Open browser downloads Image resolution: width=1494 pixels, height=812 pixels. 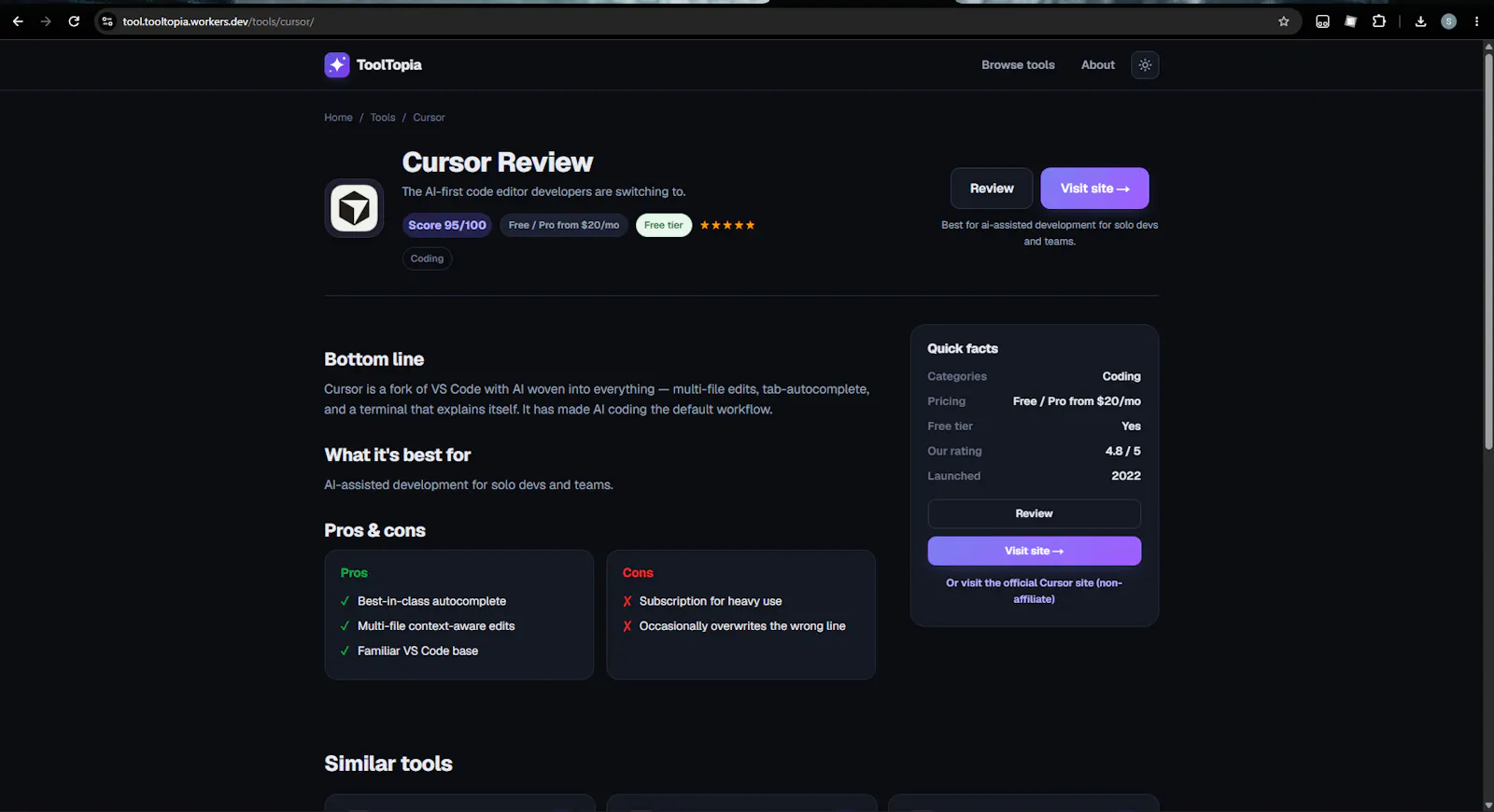tap(1420, 21)
